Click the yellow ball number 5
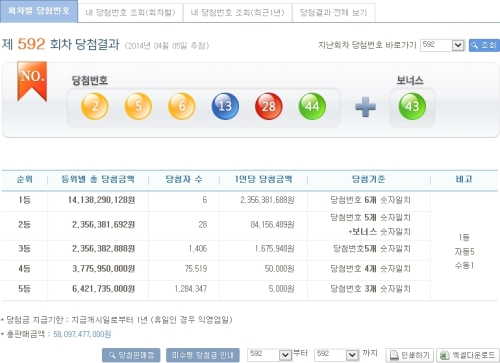Screen dimensions: 500x363 click(x=138, y=106)
